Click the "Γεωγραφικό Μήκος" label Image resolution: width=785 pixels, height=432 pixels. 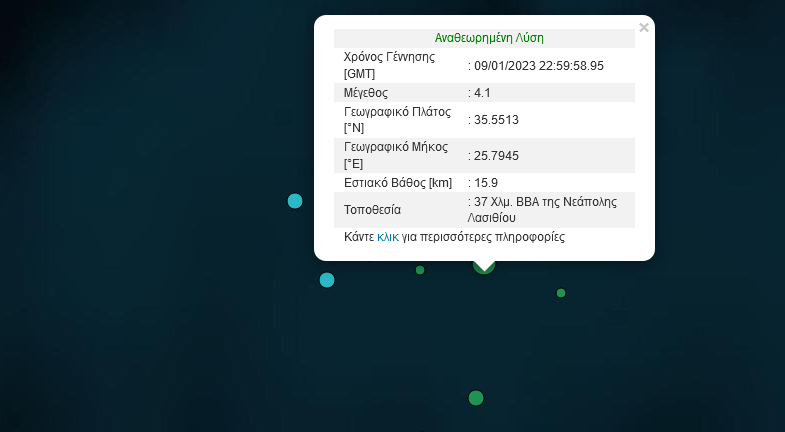397,148
